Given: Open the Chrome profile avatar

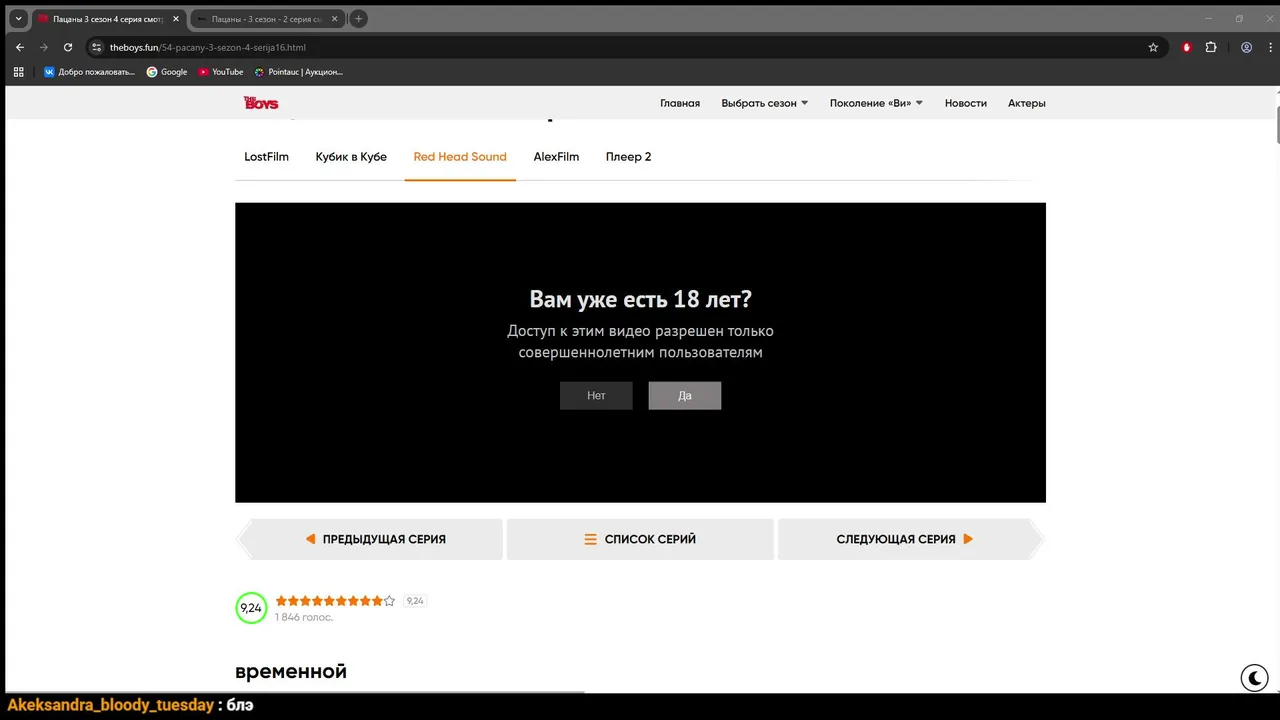Looking at the screenshot, I should (x=1246, y=47).
